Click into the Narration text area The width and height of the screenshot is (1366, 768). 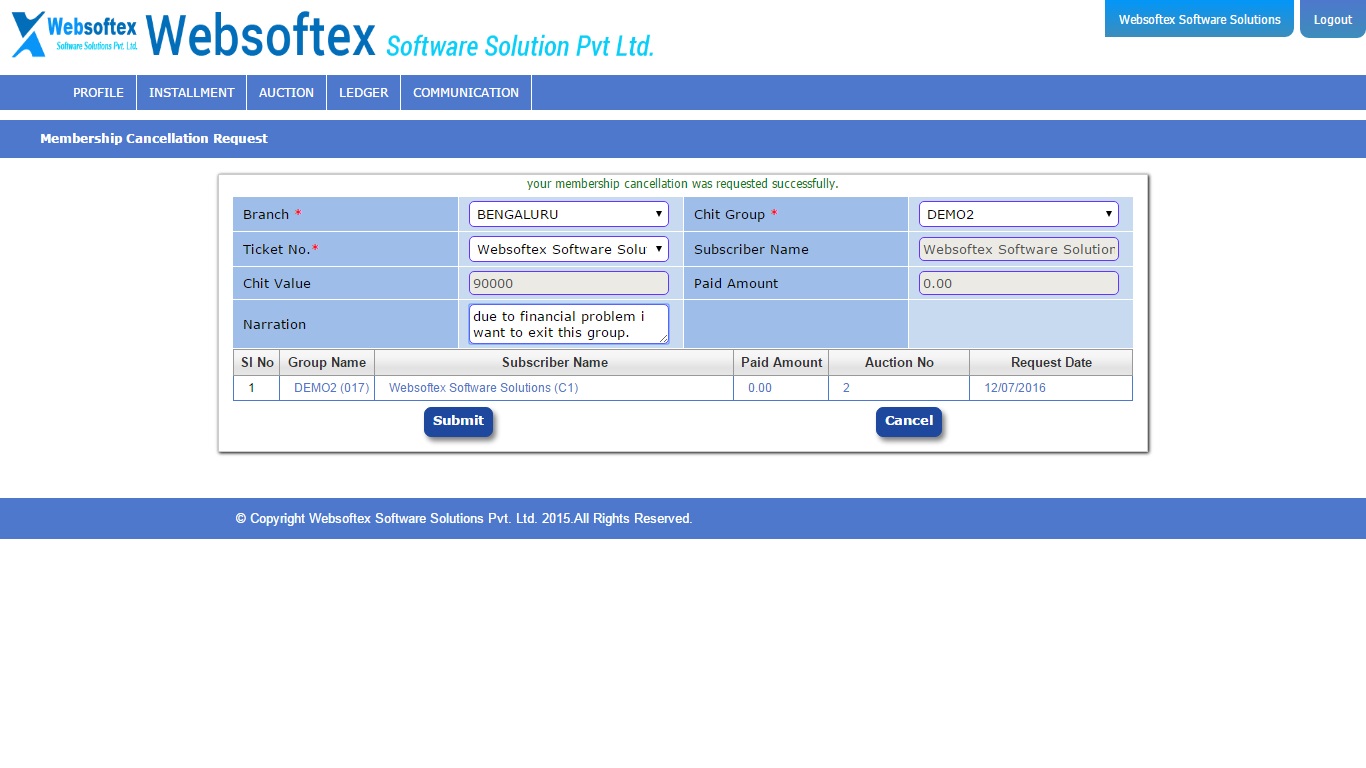(569, 324)
